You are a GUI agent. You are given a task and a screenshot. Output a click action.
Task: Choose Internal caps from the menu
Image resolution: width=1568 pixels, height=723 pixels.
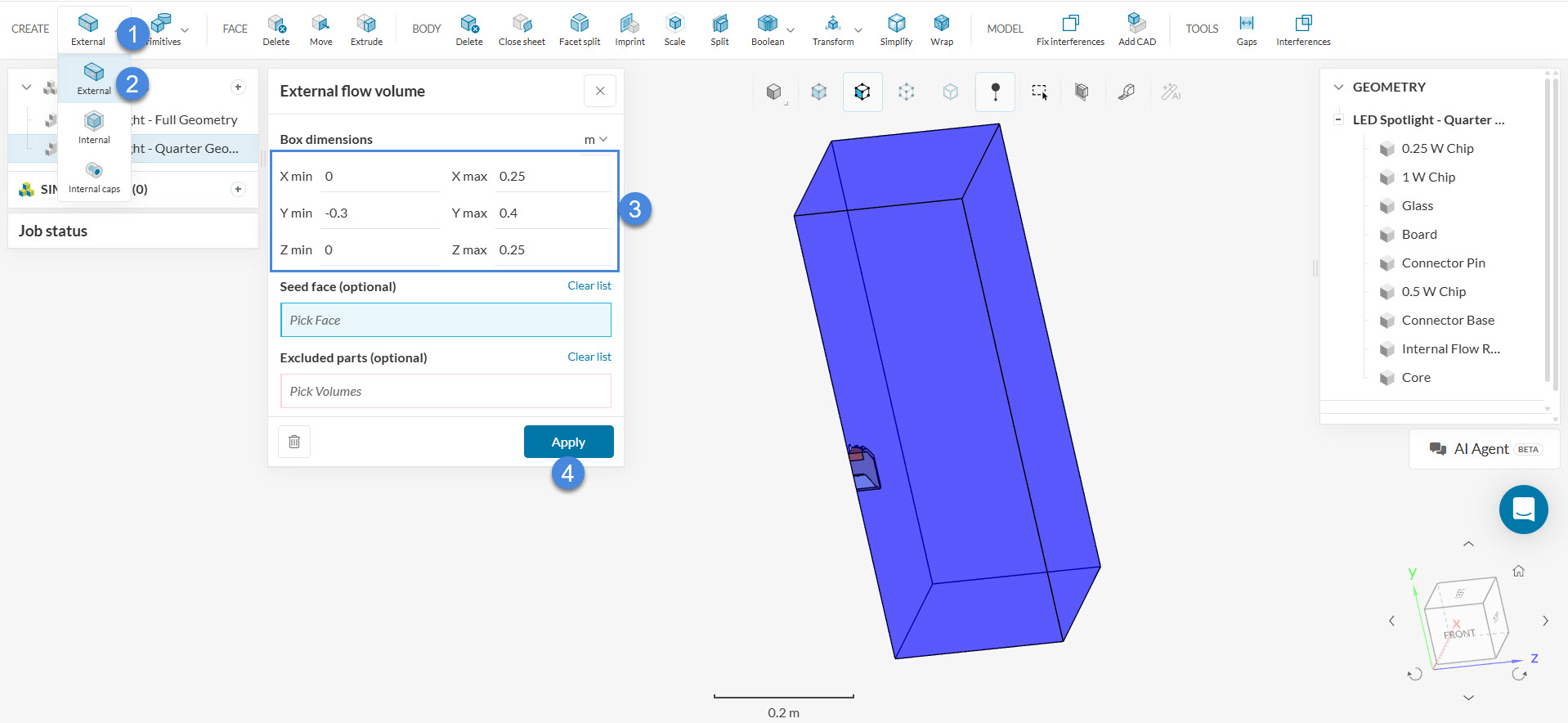pyautogui.click(x=94, y=177)
